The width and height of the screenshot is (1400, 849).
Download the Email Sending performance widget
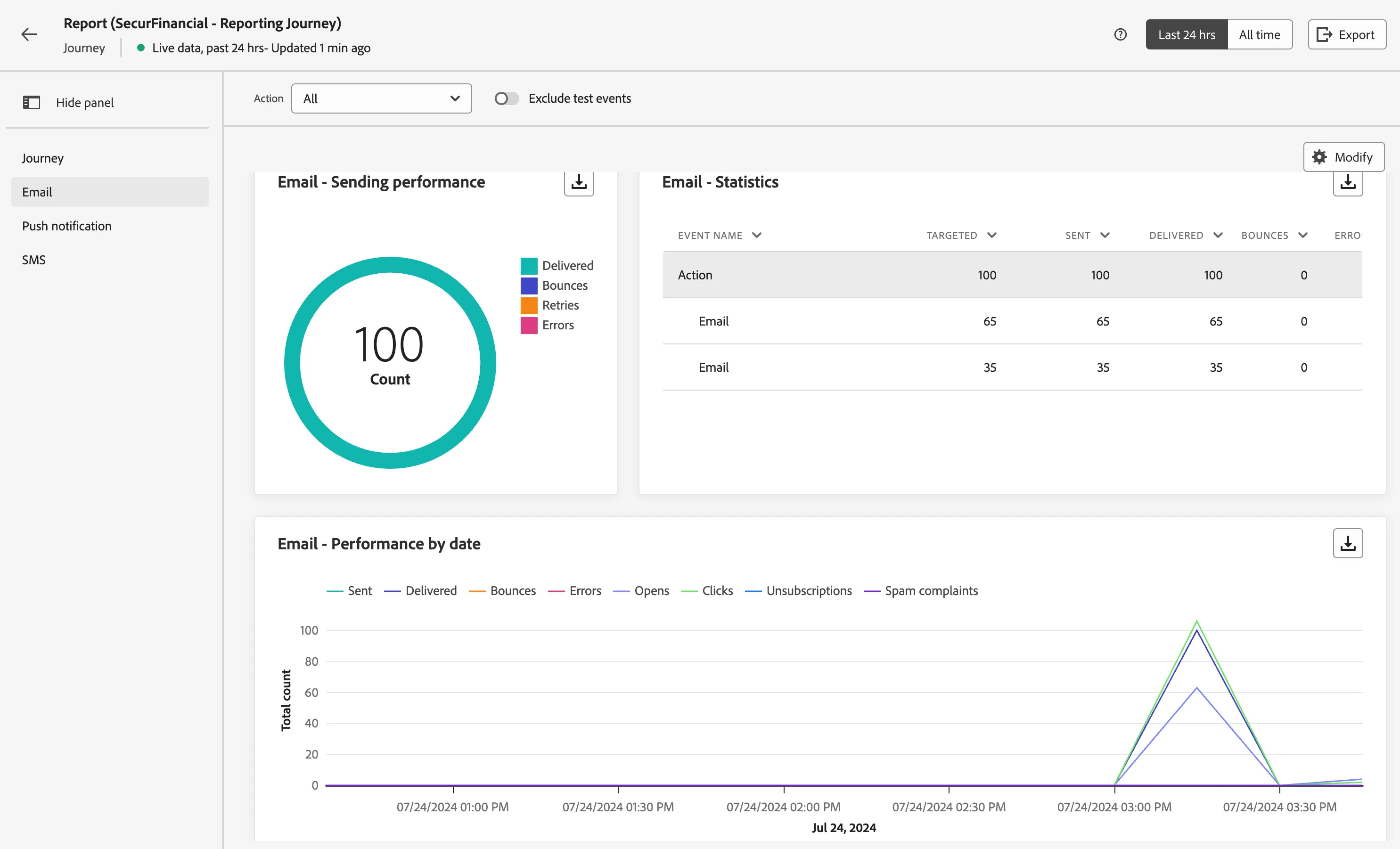click(578, 182)
